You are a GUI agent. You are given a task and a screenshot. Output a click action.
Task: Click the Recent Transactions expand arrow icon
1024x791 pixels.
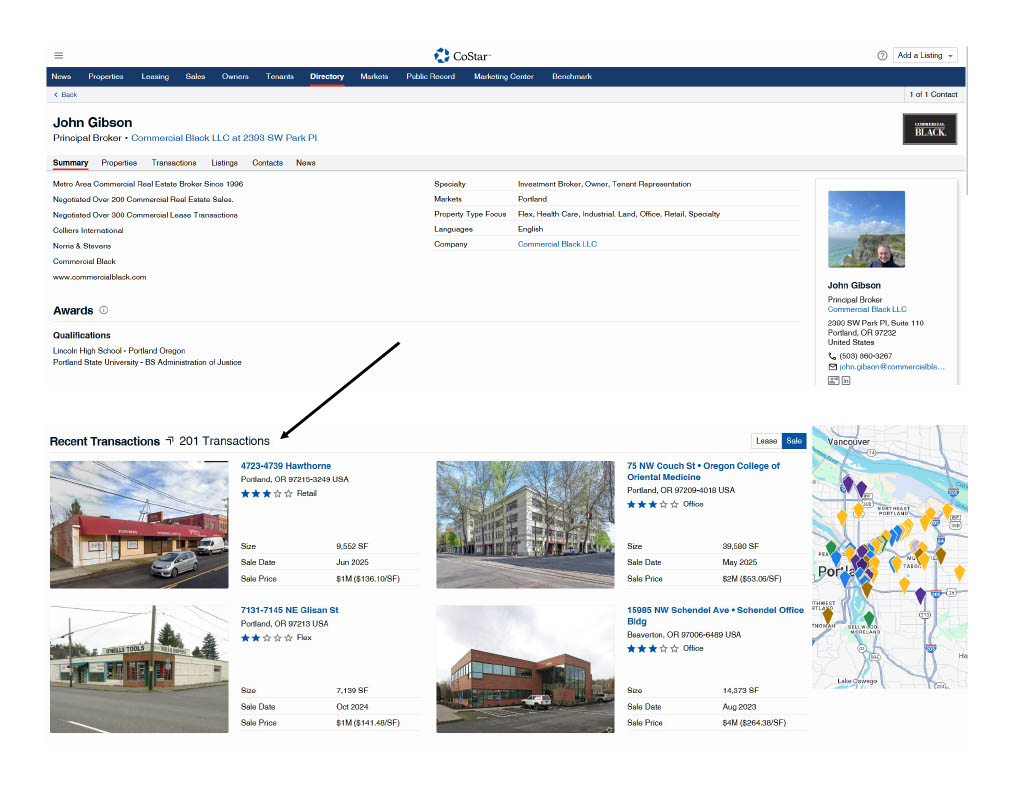169,441
